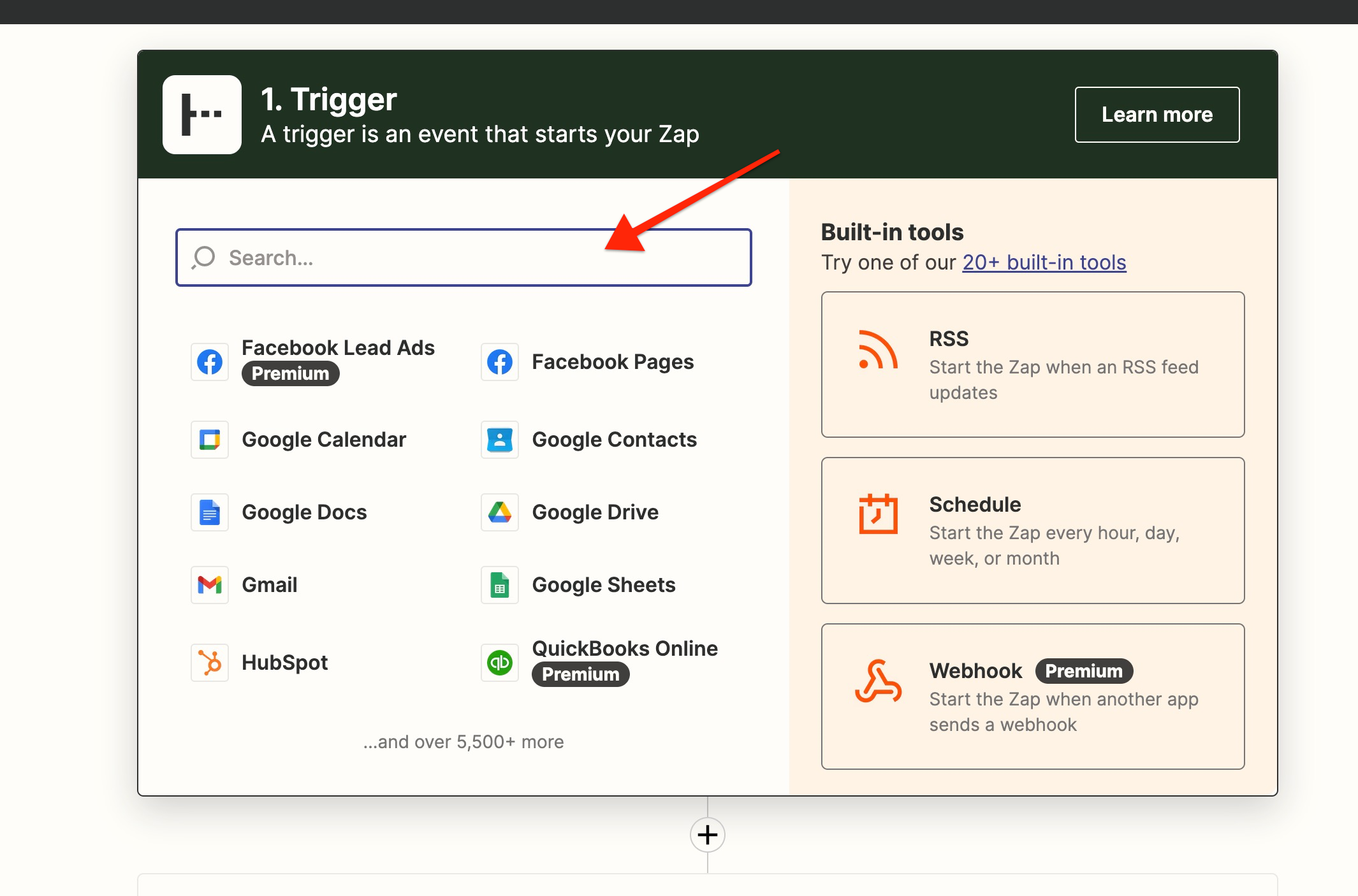The image size is (1358, 896).
Task: Click the HubSpot sprocket icon
Action: (x=210, y=663)
